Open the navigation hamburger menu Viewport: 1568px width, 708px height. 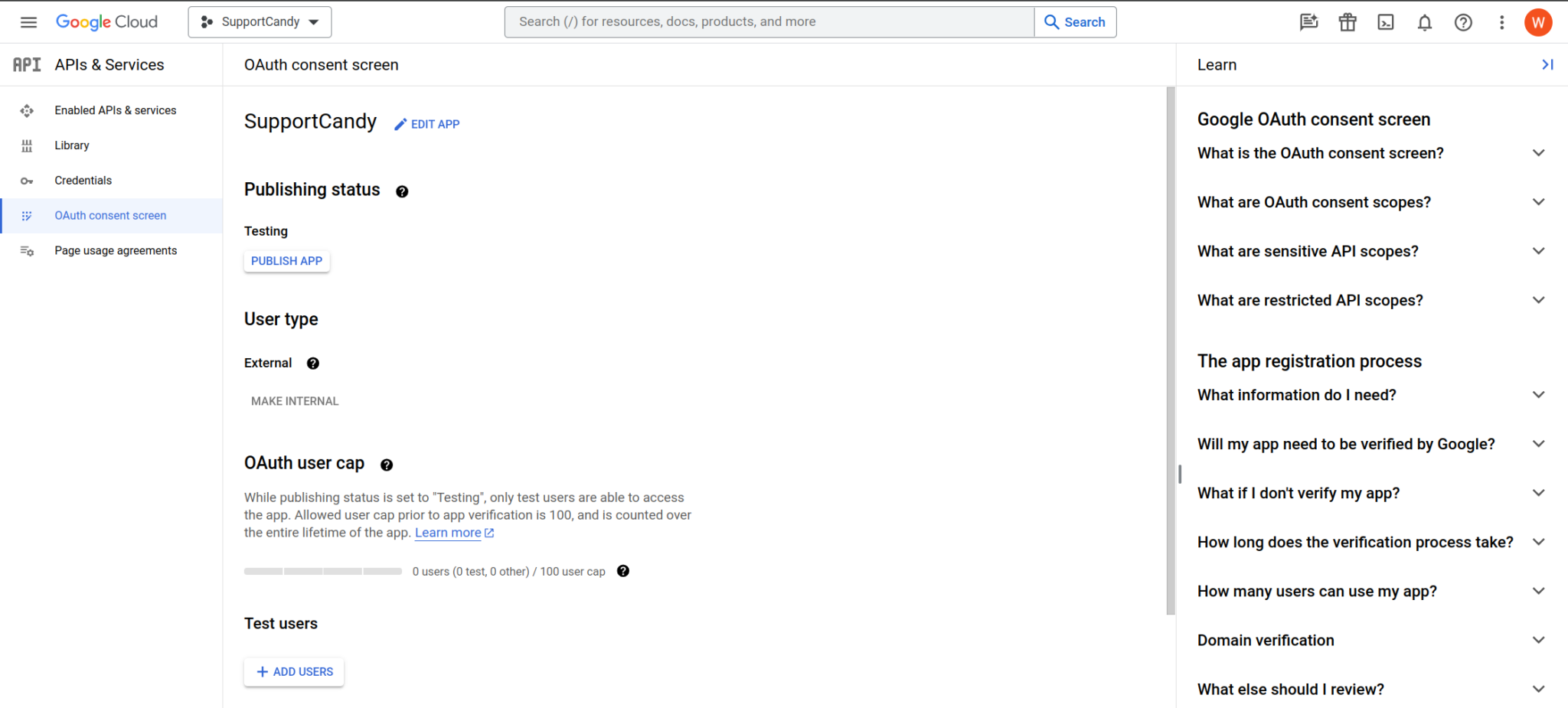(x=28, y=21)
